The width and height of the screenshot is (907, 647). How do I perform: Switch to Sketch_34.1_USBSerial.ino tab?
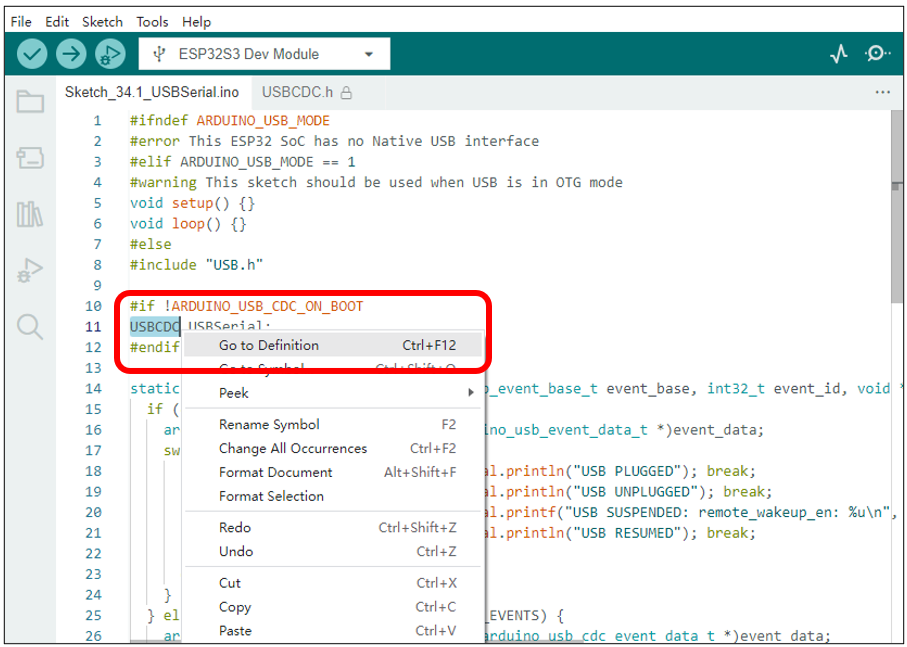coord(152,93)
